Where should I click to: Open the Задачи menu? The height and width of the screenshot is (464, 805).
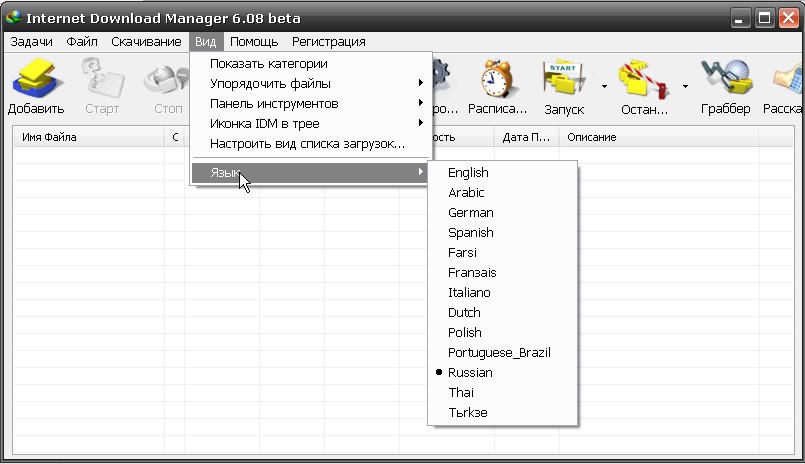[31, 42]
